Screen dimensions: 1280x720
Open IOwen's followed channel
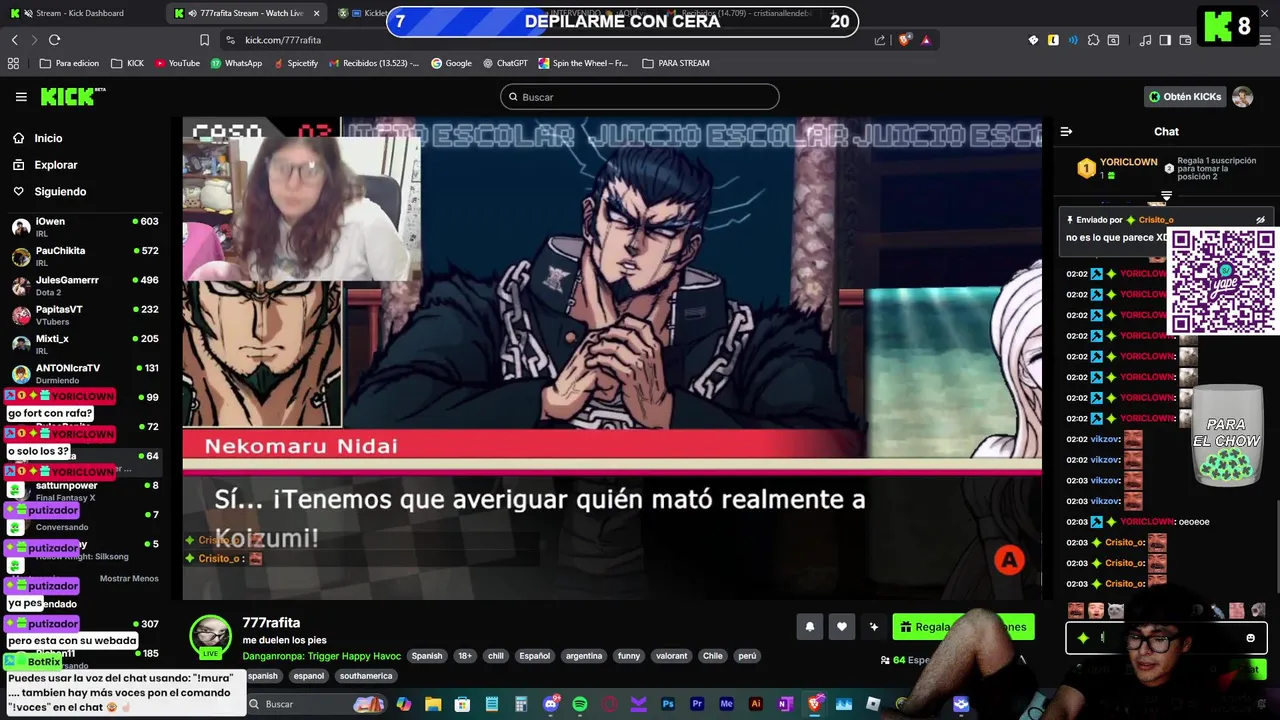[x=85, y=227]
